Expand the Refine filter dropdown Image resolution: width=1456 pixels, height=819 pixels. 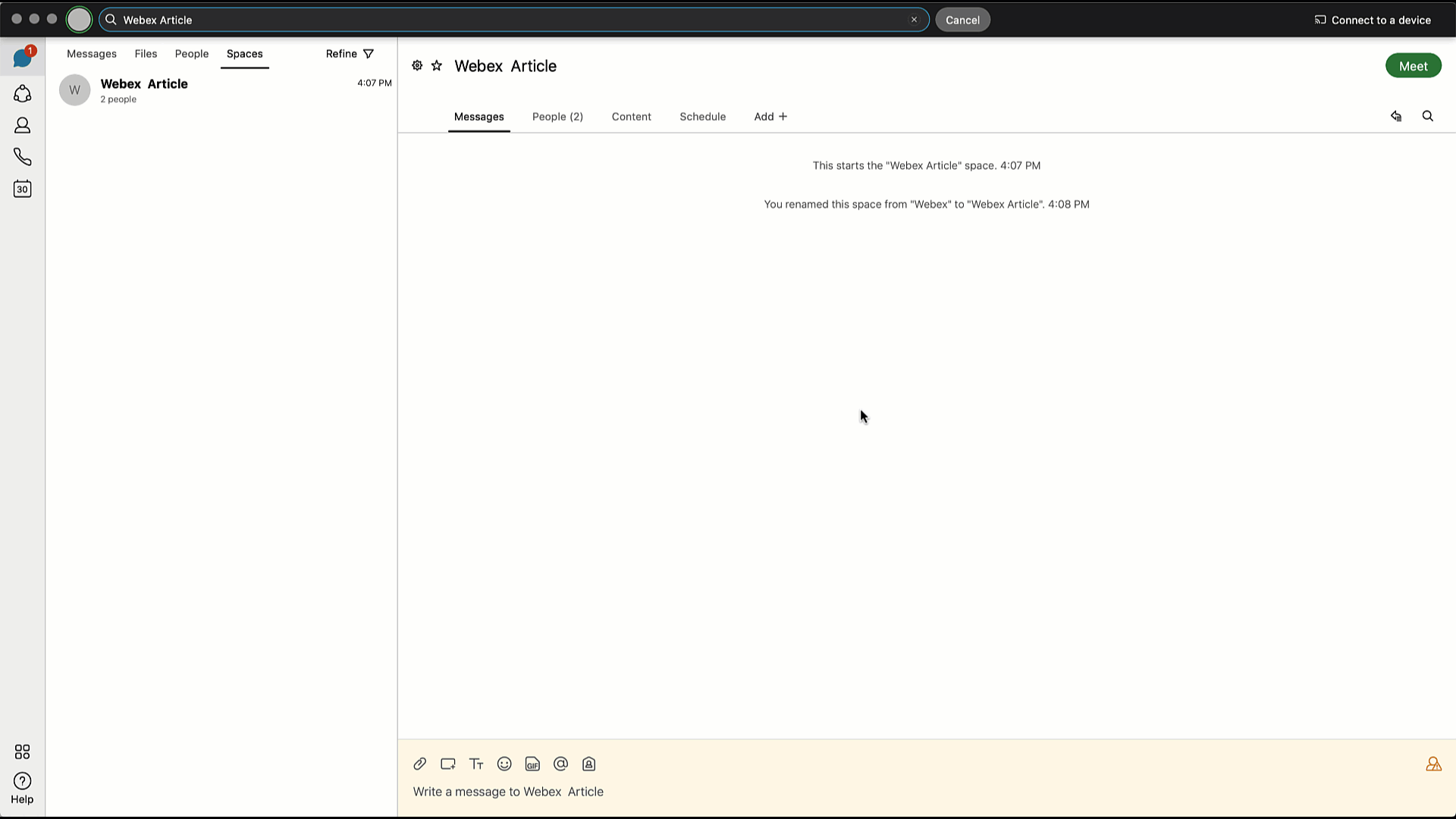pos(350,54)
